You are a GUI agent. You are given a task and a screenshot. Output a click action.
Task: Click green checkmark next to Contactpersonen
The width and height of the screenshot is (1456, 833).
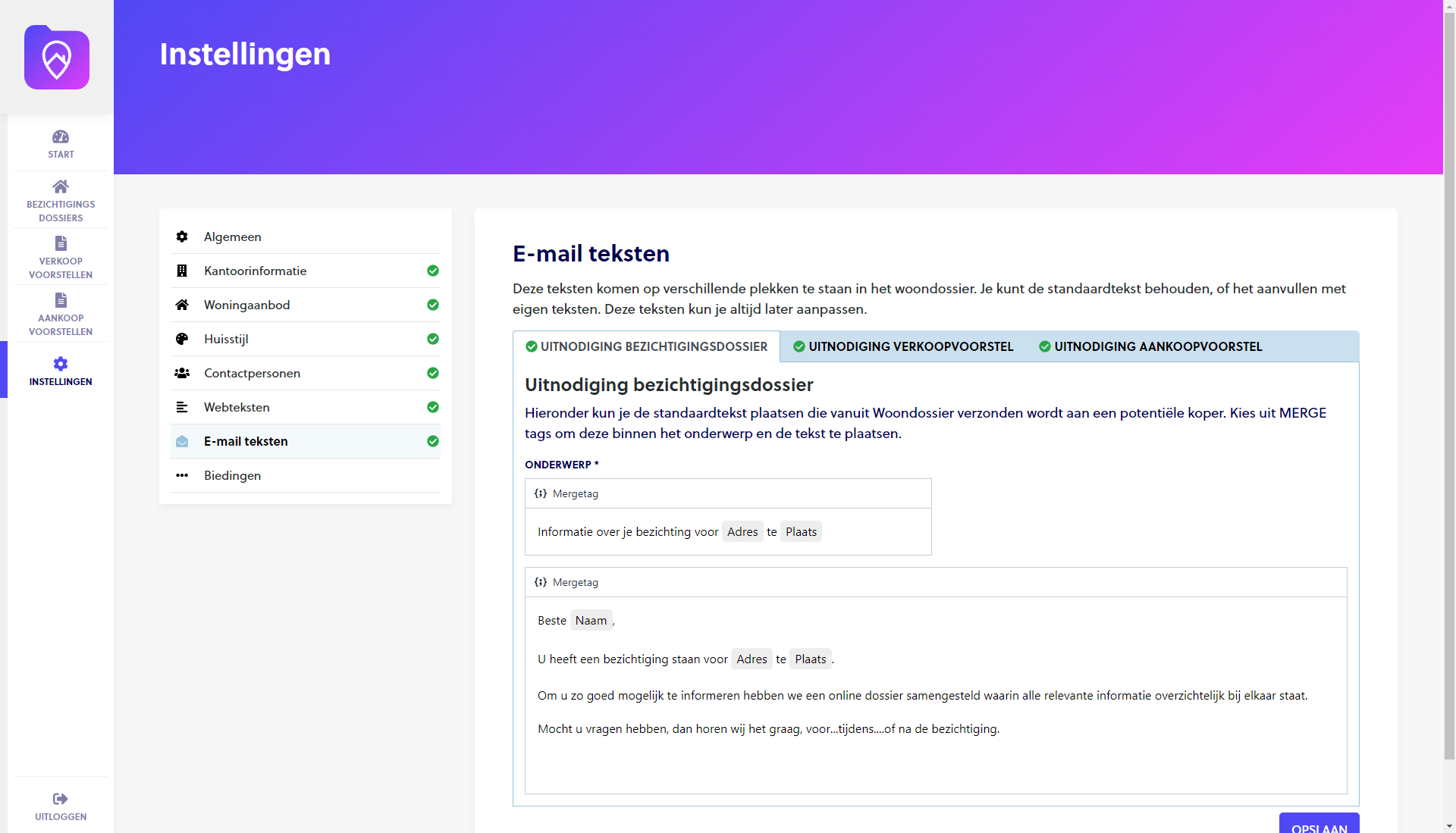click(433, 373)
